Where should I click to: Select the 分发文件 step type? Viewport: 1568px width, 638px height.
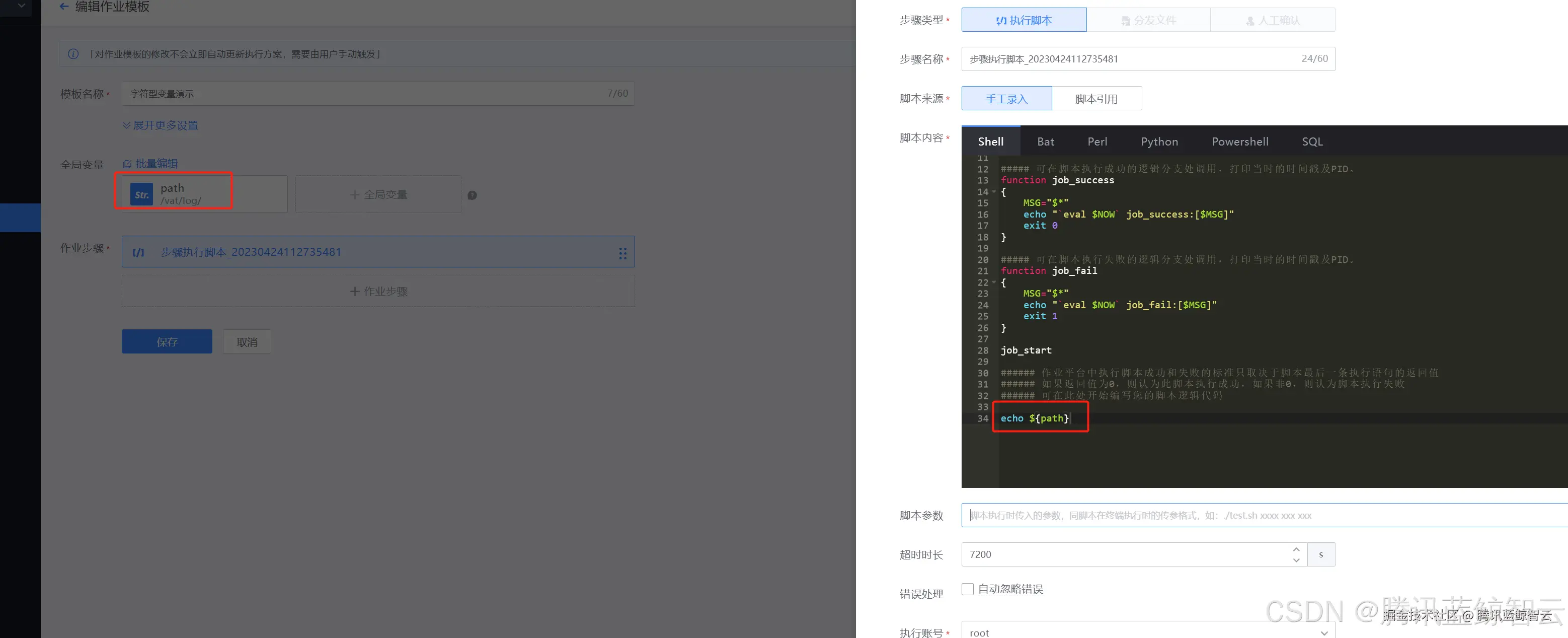(1149, 21)
